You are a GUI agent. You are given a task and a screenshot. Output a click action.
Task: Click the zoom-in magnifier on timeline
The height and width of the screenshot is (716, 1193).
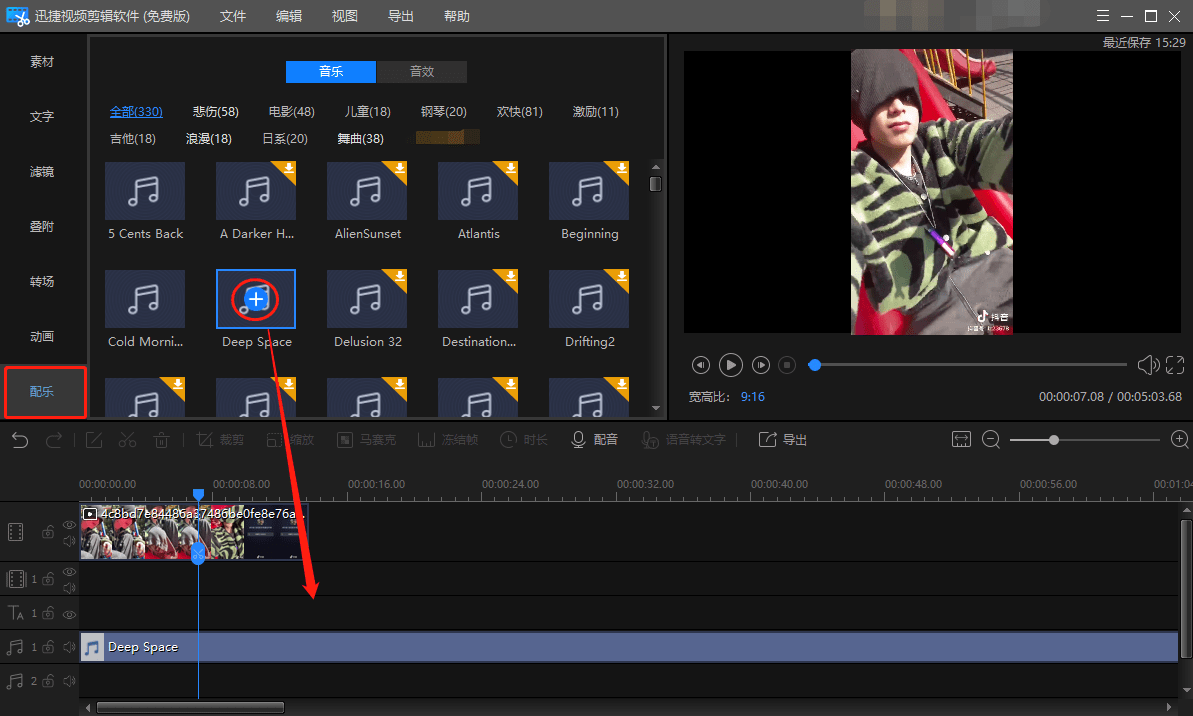1180,440
